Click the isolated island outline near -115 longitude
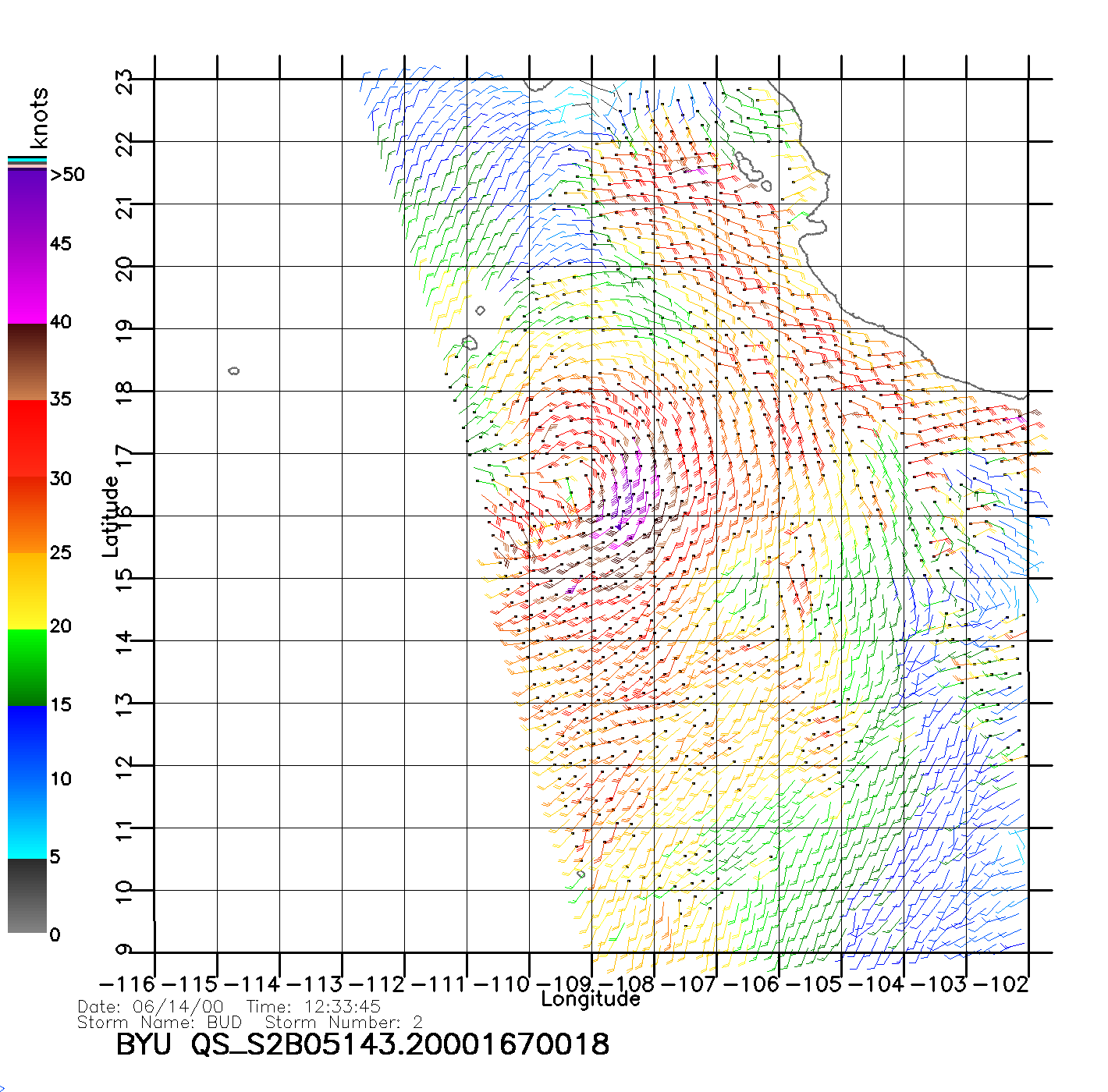This screenshot has width=1108, height=1092. tap(233, 370)
